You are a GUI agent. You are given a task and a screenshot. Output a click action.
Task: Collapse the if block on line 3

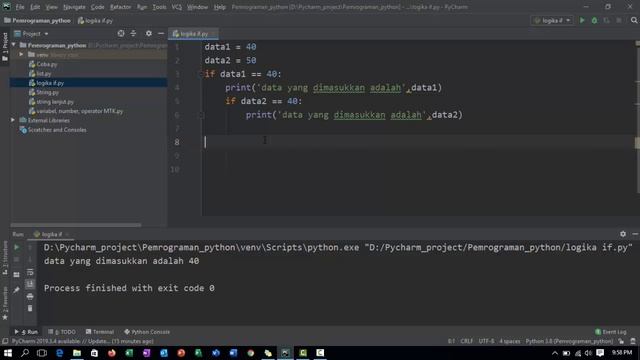(x=200, y=74)
